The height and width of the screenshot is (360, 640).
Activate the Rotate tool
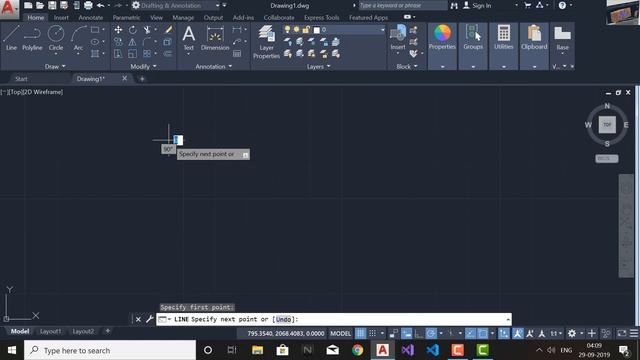133,30
